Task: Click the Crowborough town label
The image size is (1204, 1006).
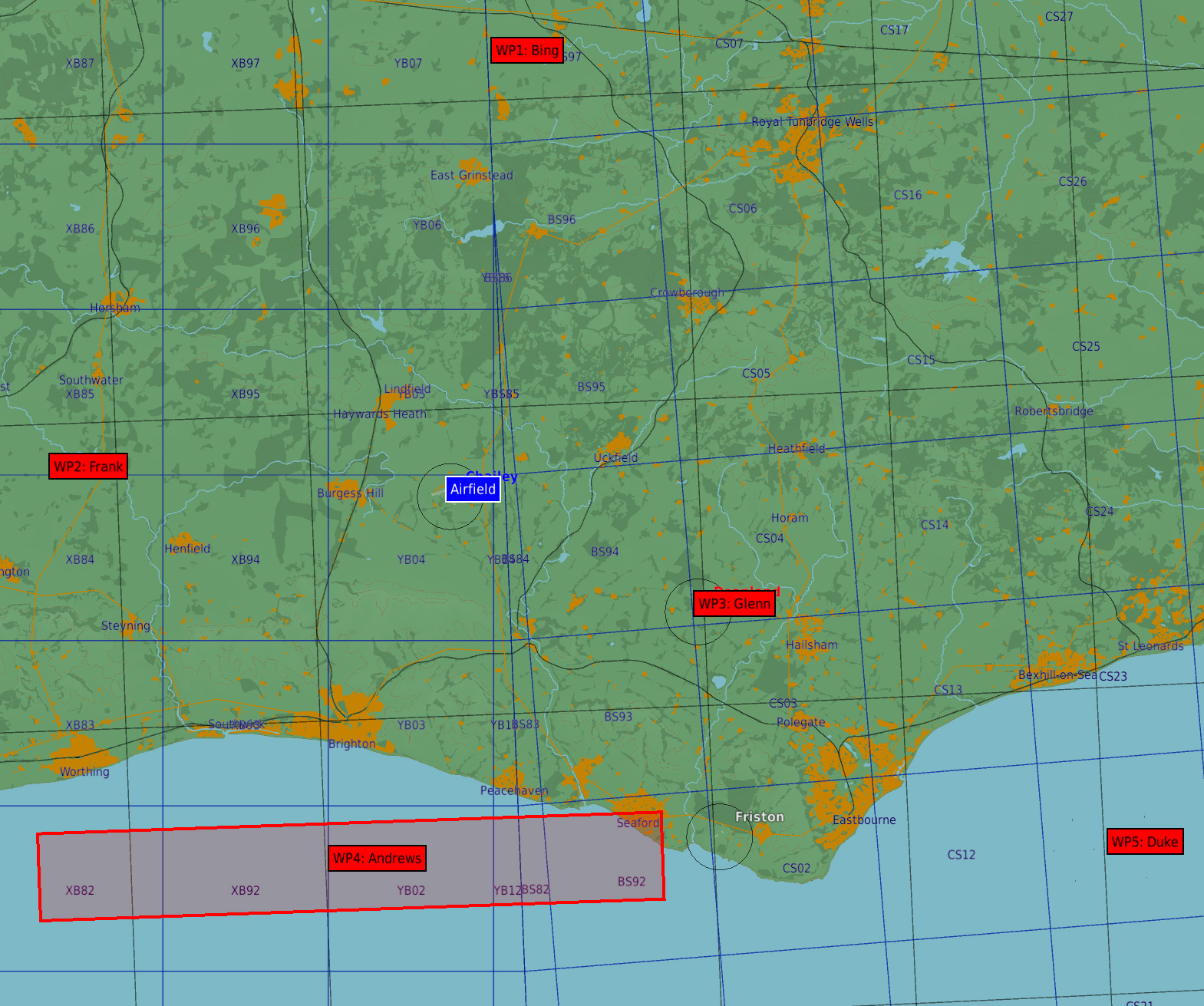Action: coord(687,293)
